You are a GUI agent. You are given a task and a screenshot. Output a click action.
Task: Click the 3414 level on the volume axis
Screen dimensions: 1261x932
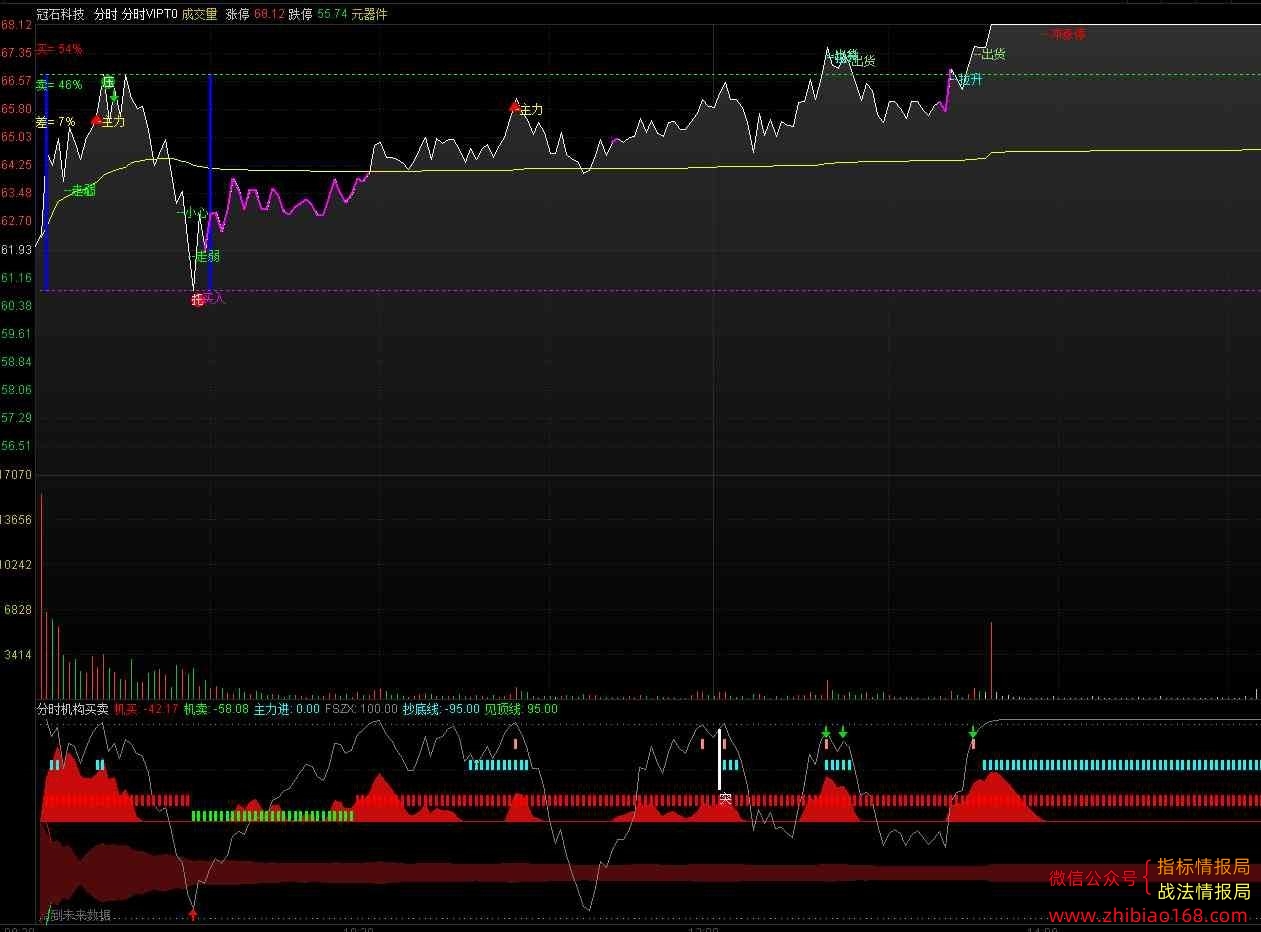[18, 655]
